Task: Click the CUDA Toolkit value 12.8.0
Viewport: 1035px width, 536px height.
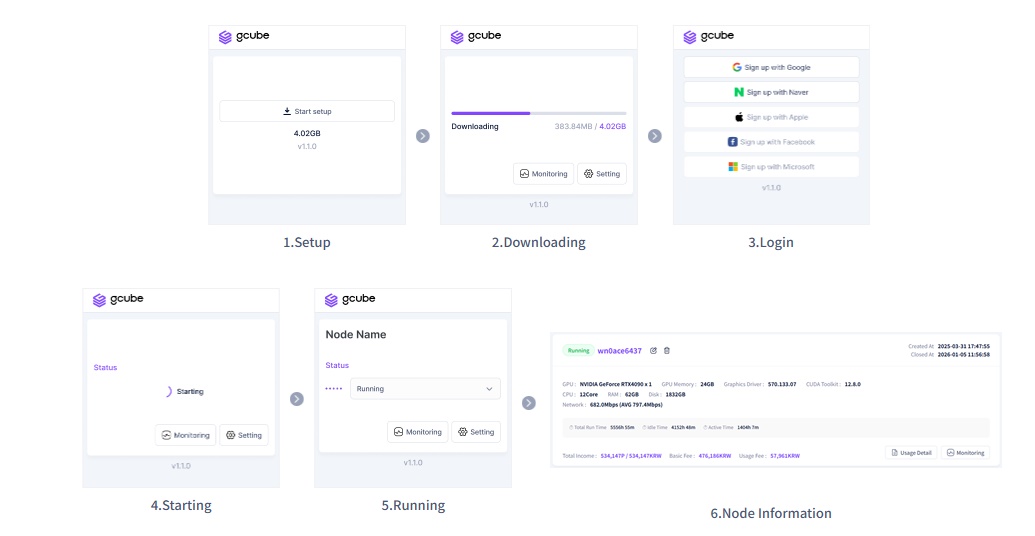Action: (x=853, y=384)
